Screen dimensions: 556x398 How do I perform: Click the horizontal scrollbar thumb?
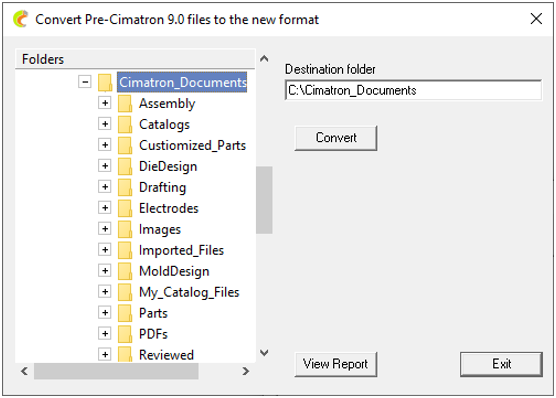pyautogui.click(x=116, y=371)
